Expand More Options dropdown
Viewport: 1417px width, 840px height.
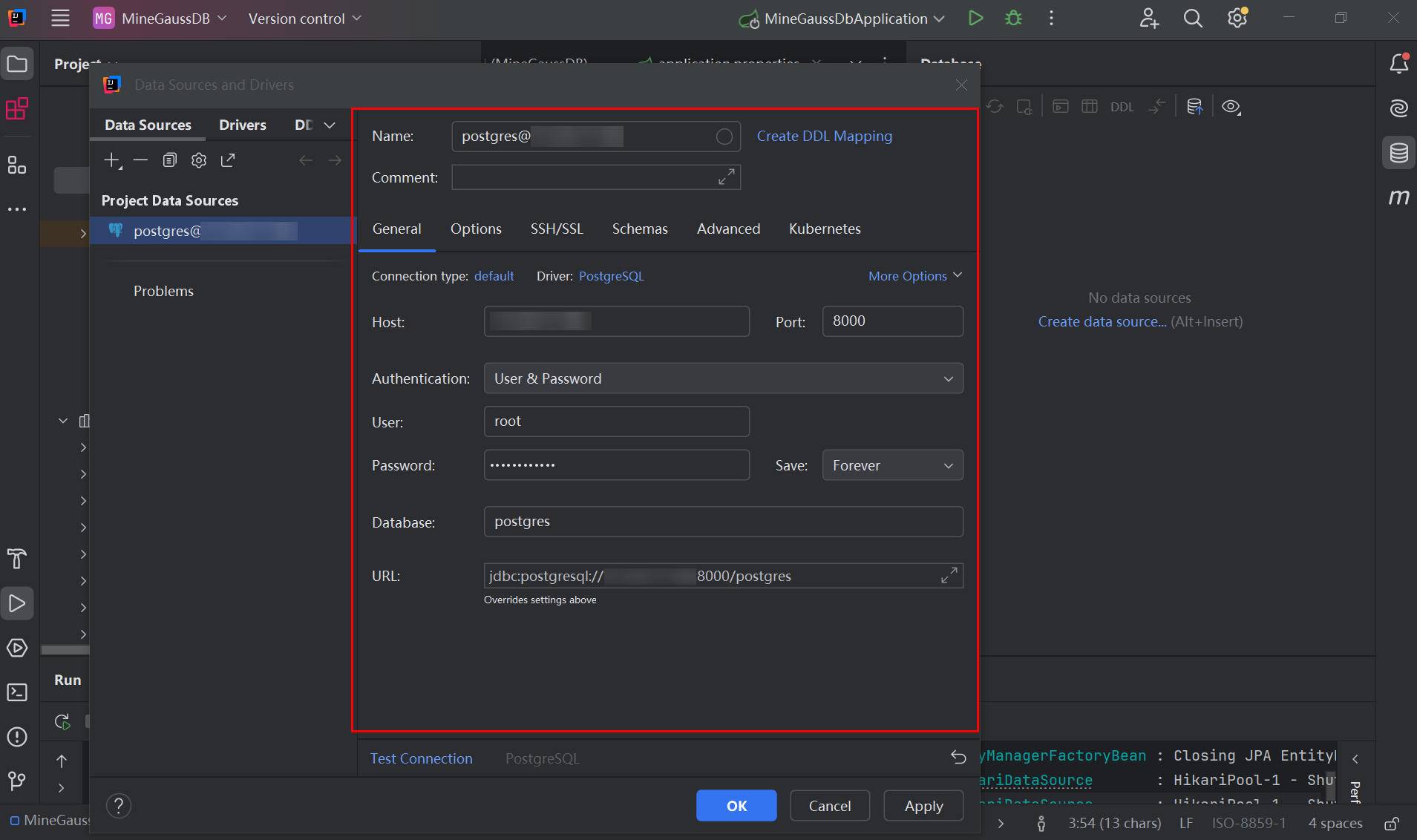(915, 276)
